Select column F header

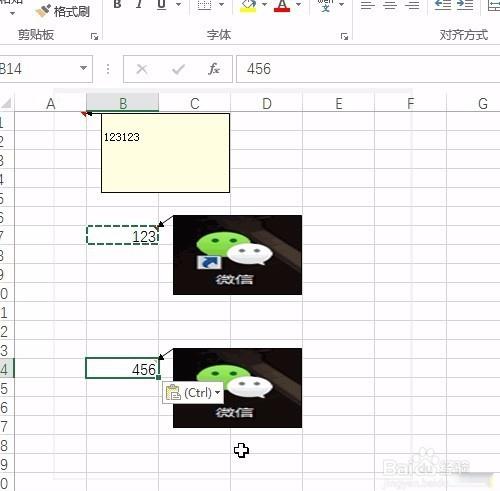[411, 104]
